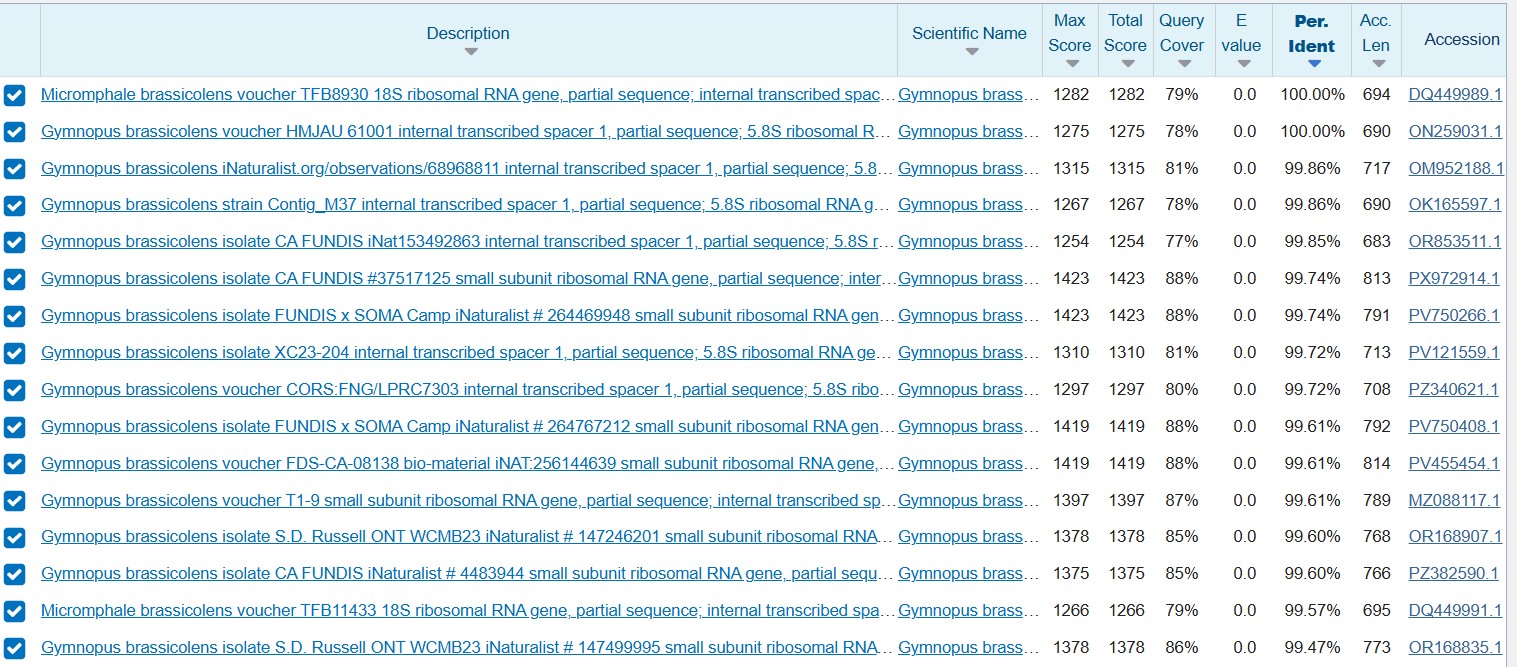Open Gymnopus brassicolens voucher T1-9 description
The height and width of the screenshot is (667, 1517).
(x=468, y=500)
